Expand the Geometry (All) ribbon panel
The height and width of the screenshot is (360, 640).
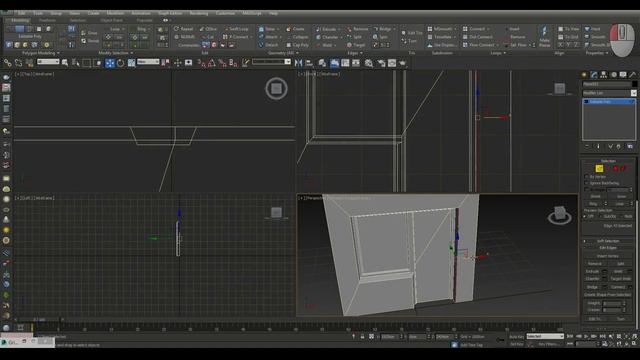283,53
